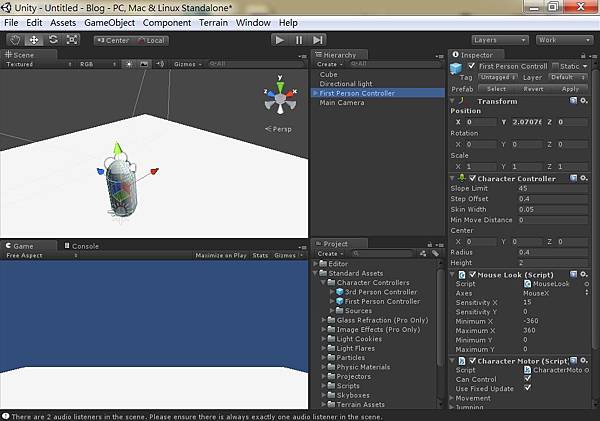This screenshot has height=421, width=600.
Task: Open the Free Aspect dropdown
Action: (x=41, y=255)
